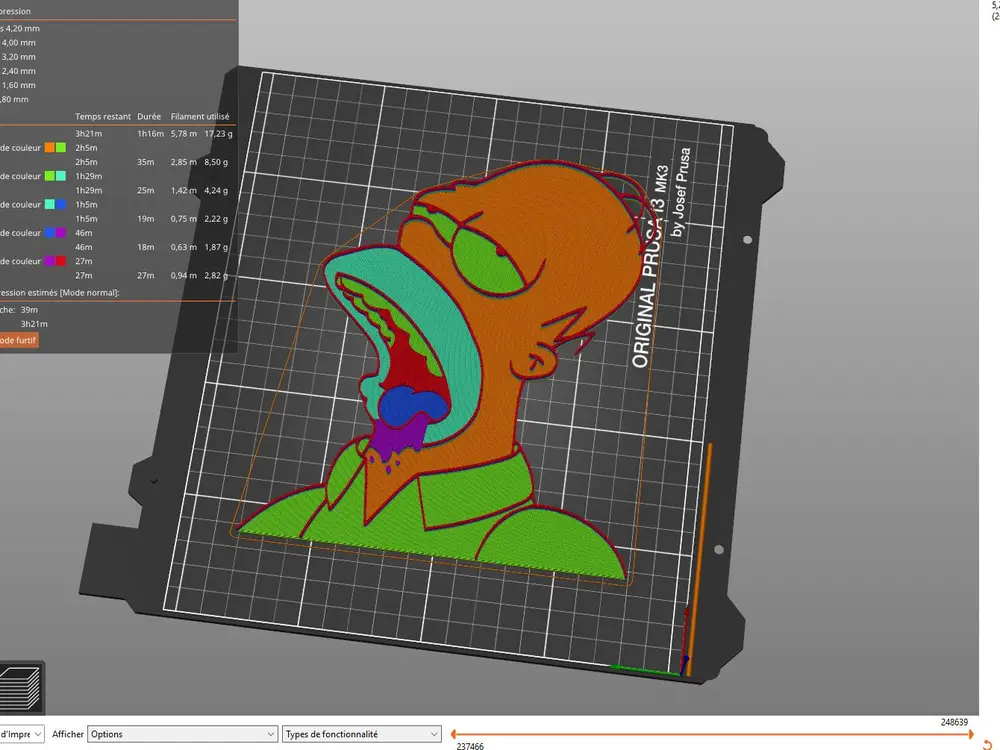Open the 'Options' display dropdown
Image resolution: width=1000 pixels, height=750 pixels.
[182, 734]
